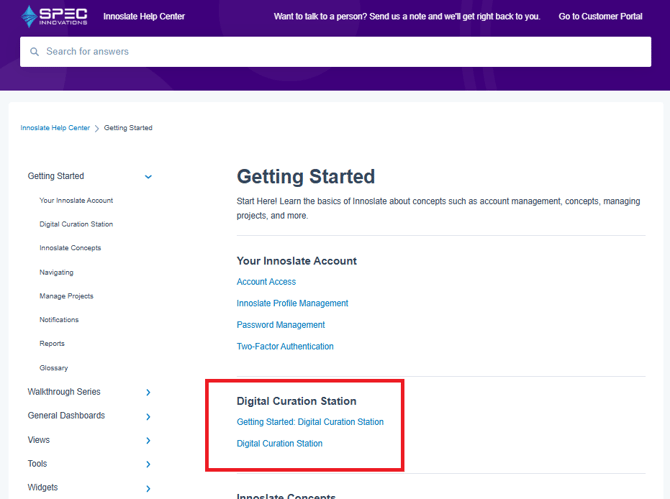Expand the Widgets chevron

(148, 488)
